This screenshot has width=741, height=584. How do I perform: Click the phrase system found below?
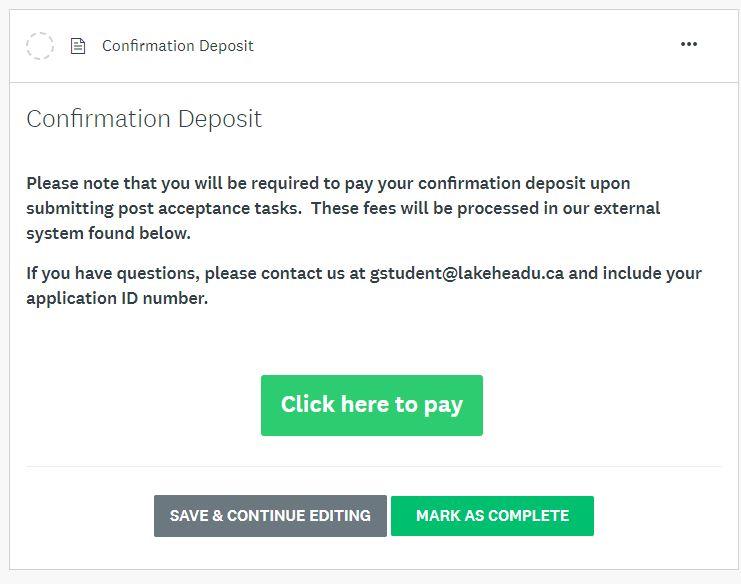point(108,233)
